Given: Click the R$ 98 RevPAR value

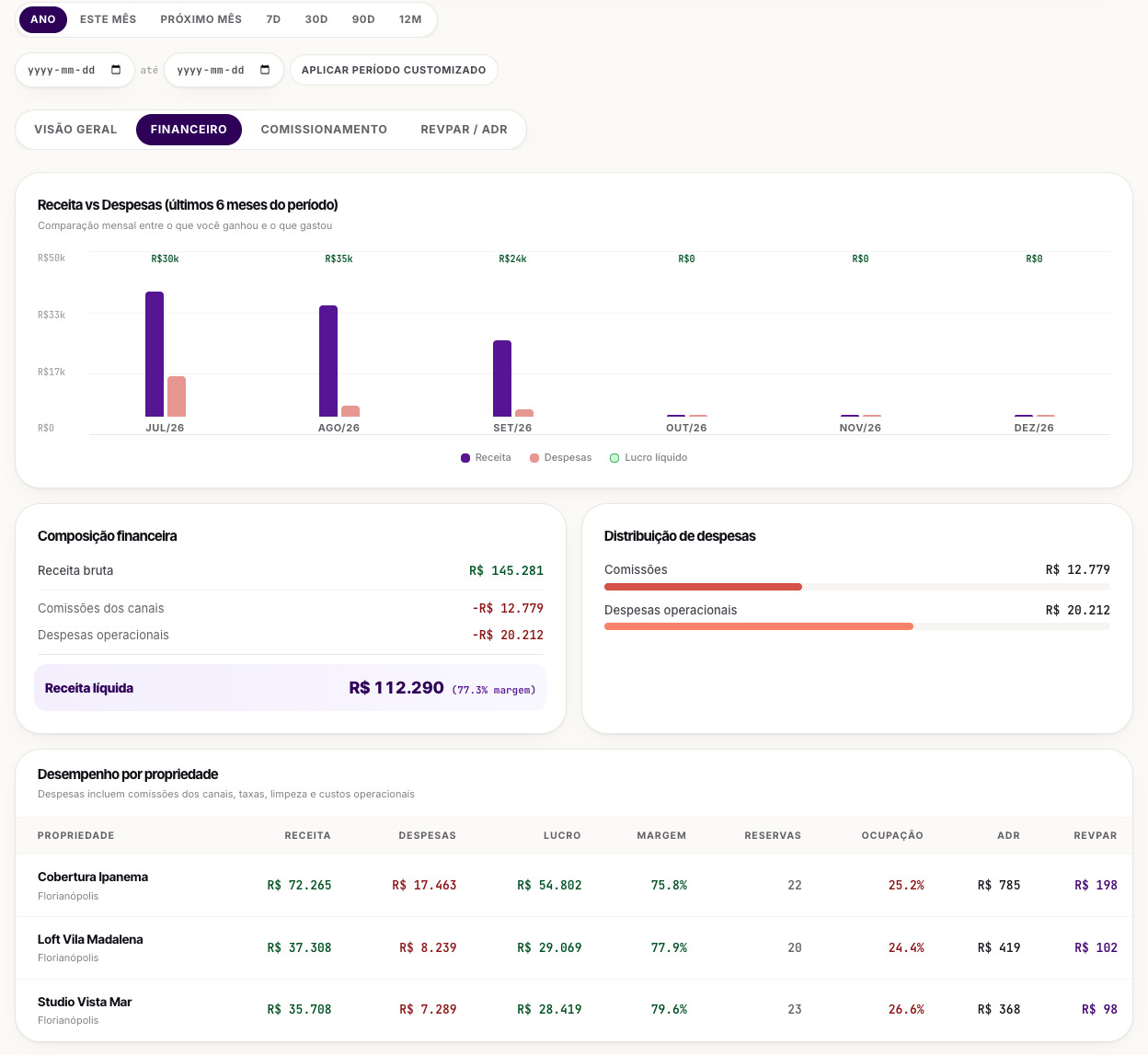Looking at the screenshot, I should click(x=1099, y=1009).
